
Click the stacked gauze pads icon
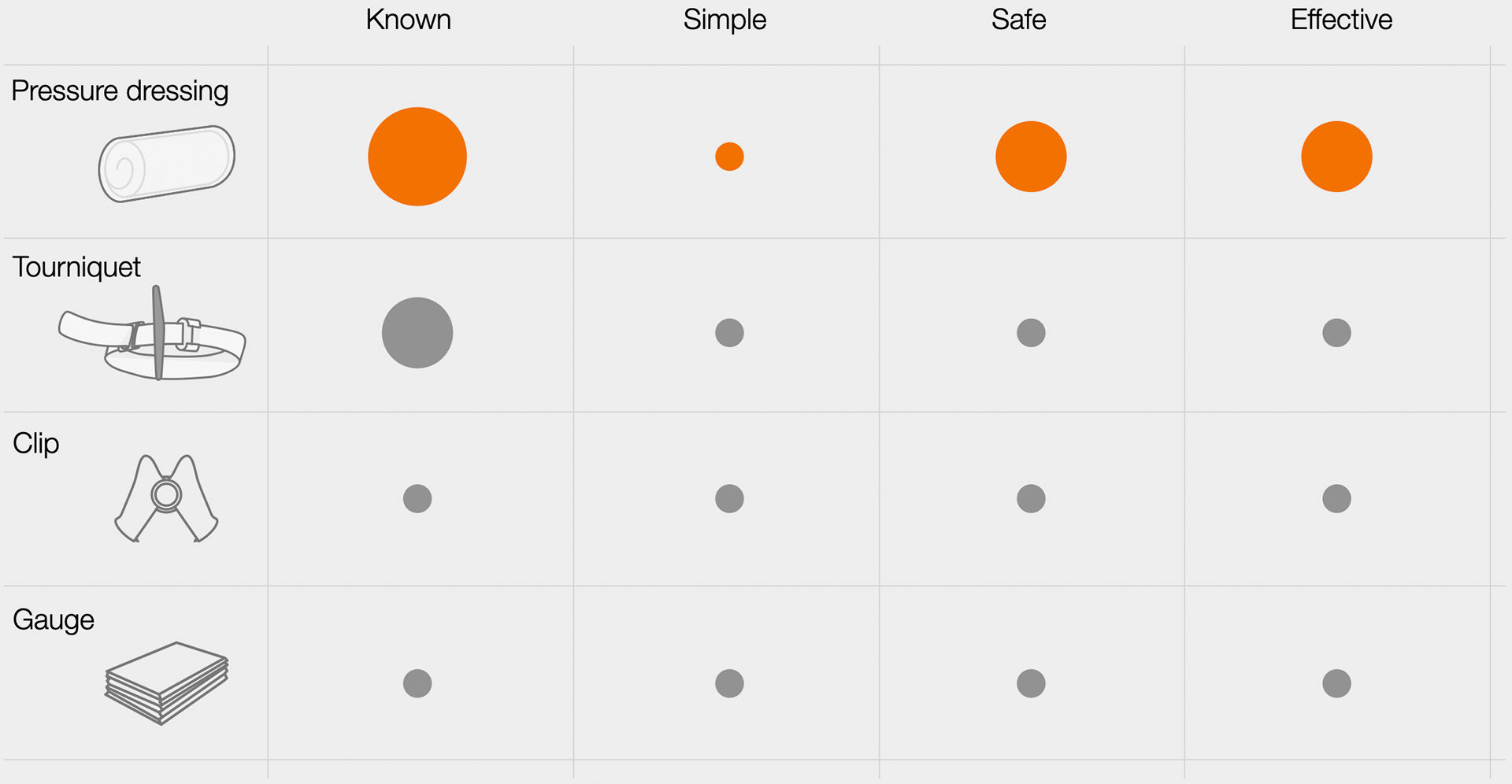pyautogui.click(x=166, y=682)
